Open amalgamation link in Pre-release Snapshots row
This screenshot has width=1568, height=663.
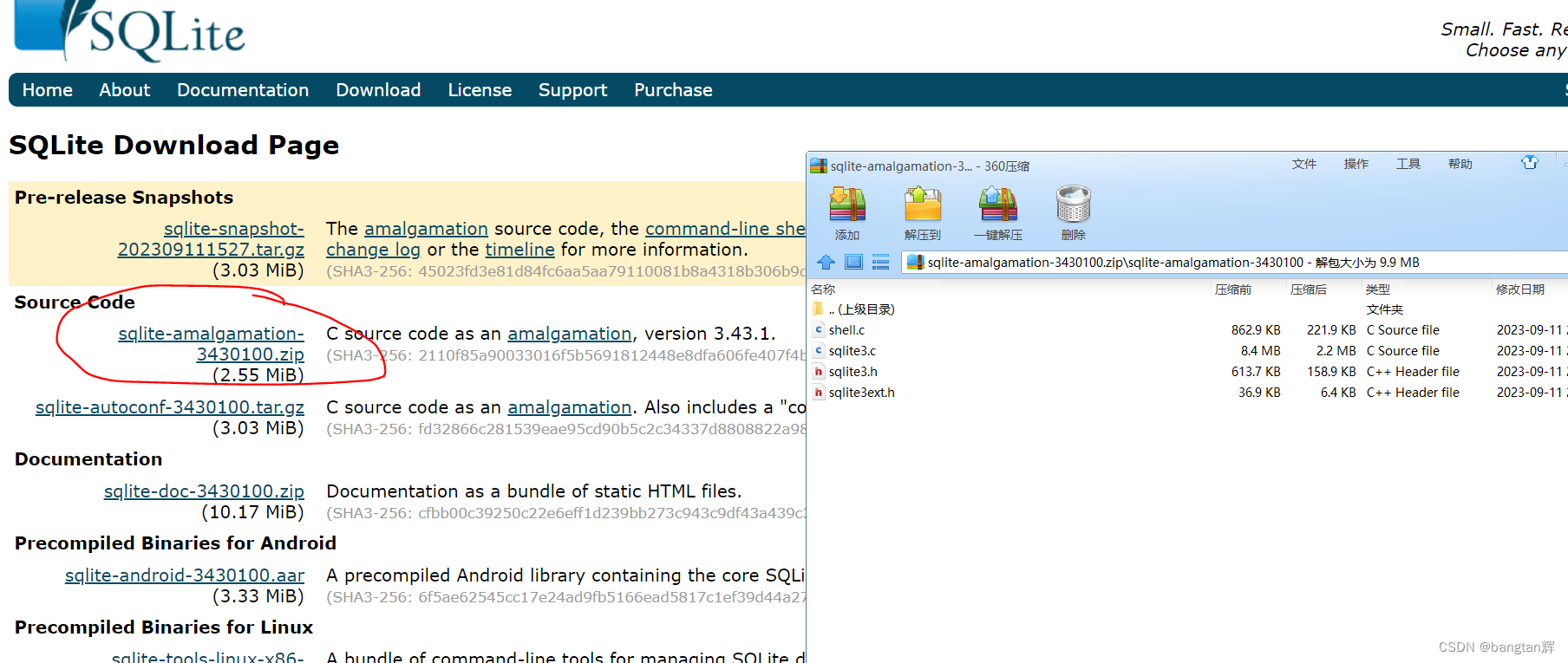[426, 229]
